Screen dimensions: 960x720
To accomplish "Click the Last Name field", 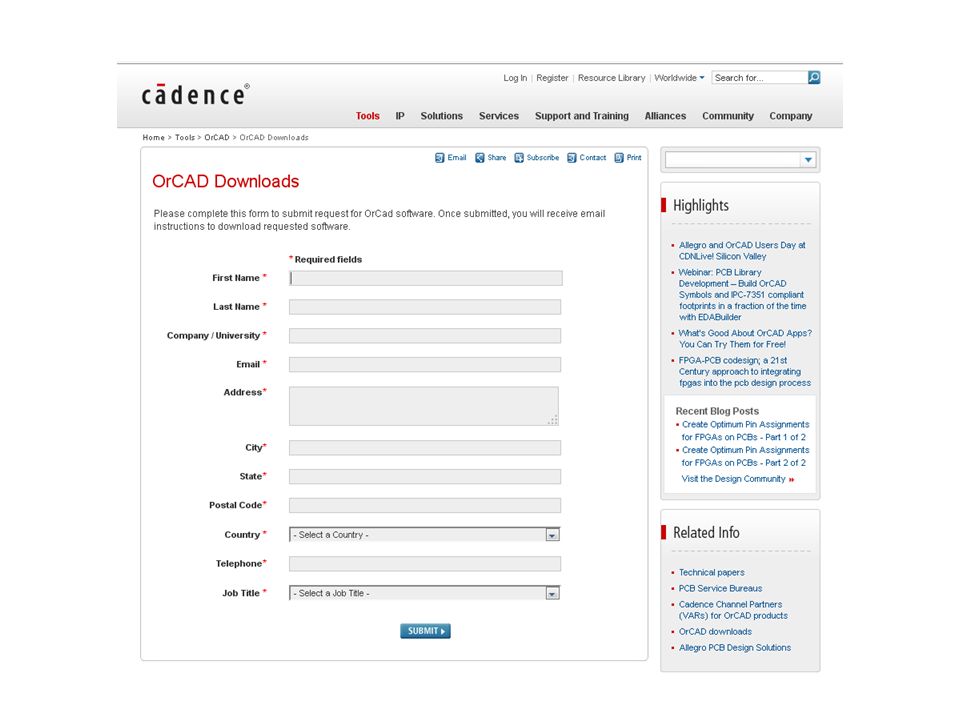I will 425,307.
